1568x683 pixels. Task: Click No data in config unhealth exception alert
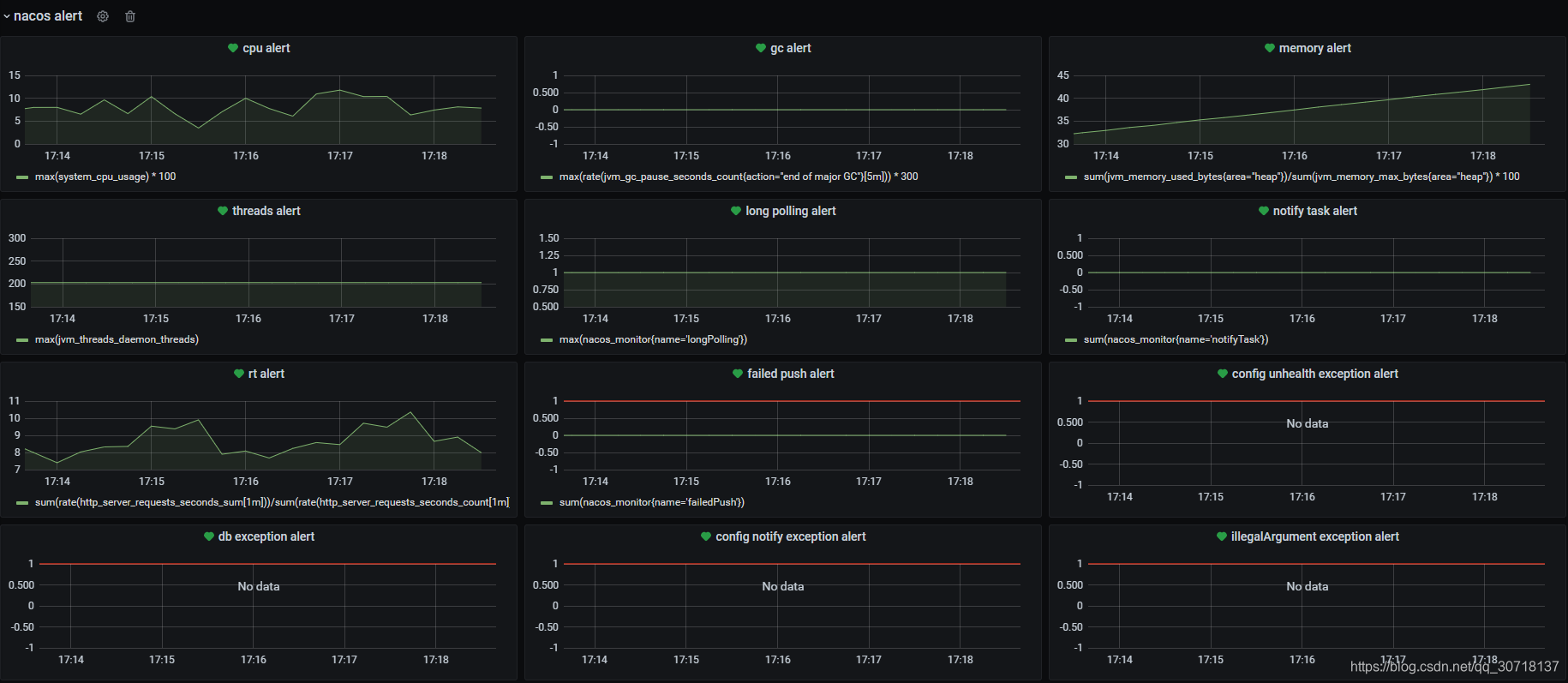click(1308, 423)
